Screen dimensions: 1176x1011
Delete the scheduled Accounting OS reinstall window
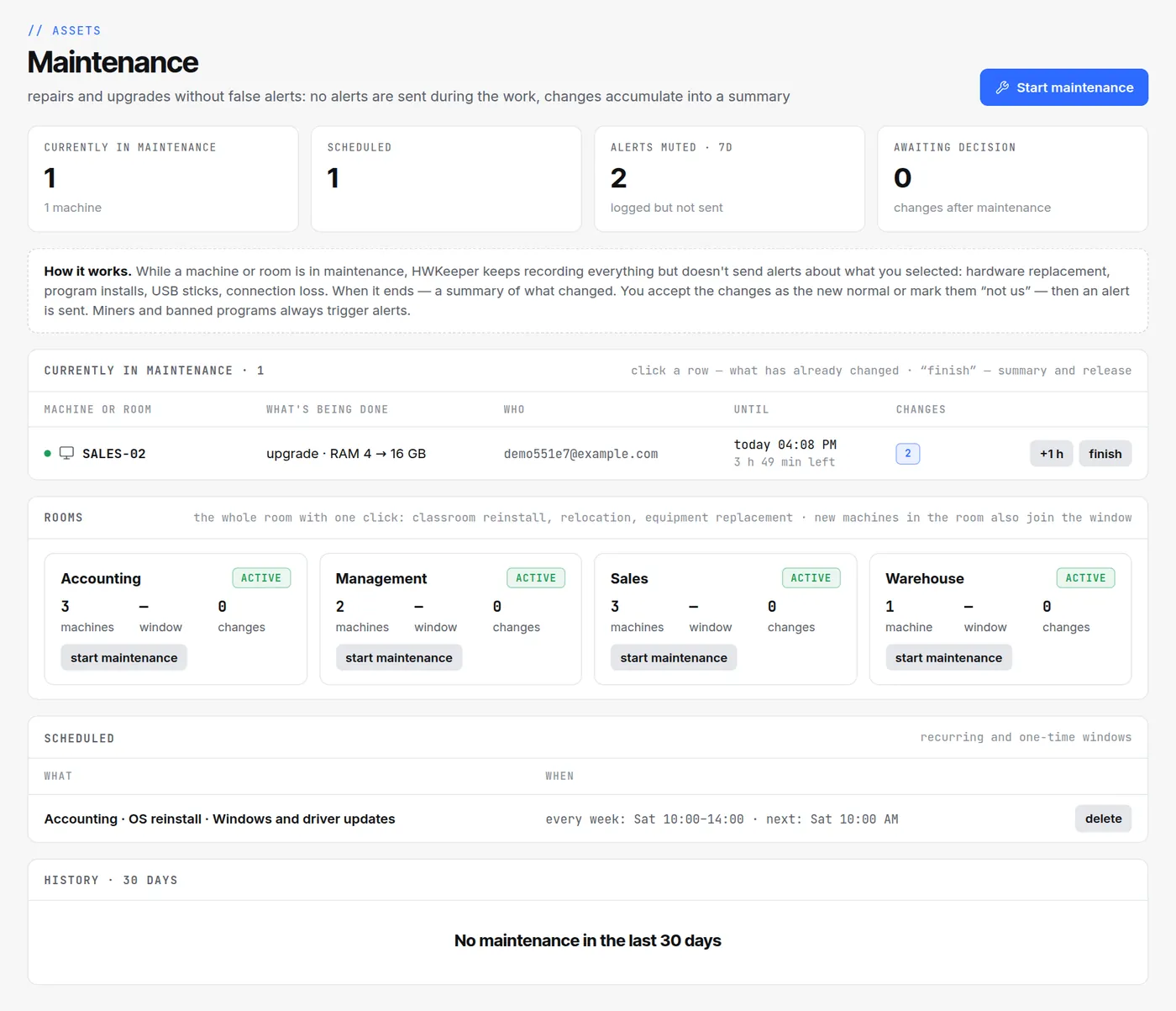click(1103, 819)
